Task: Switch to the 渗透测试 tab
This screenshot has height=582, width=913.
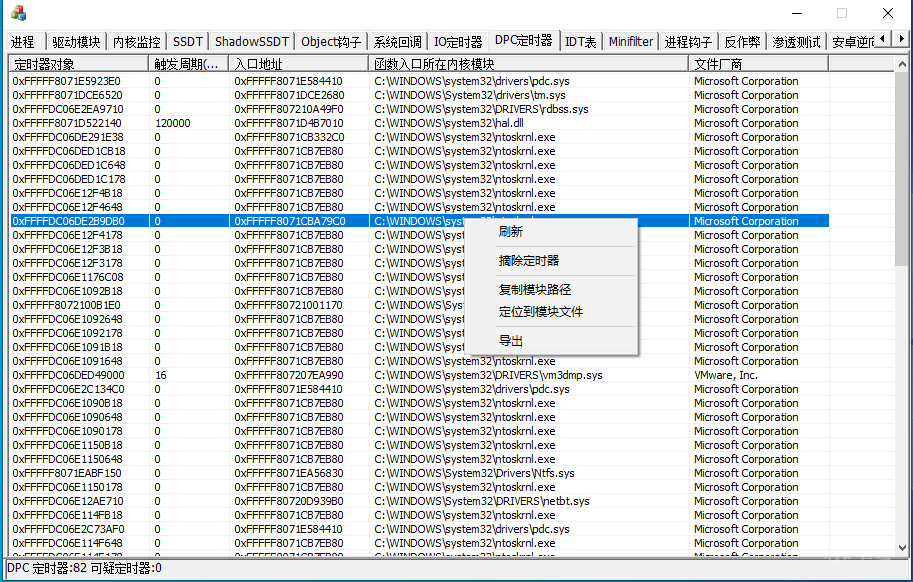Action: (796, 42)
